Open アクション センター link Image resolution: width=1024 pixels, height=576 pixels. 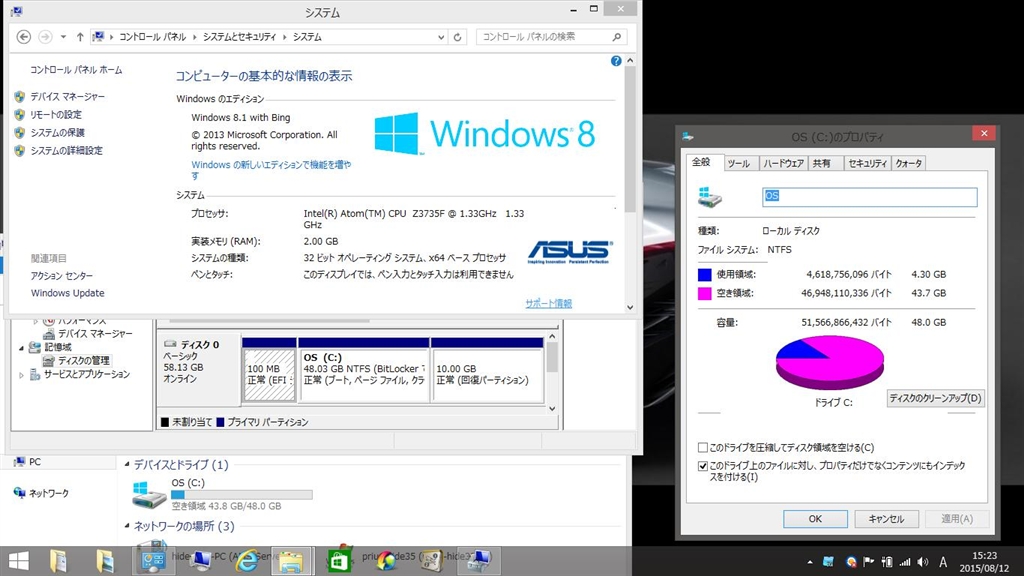[61, 276]
